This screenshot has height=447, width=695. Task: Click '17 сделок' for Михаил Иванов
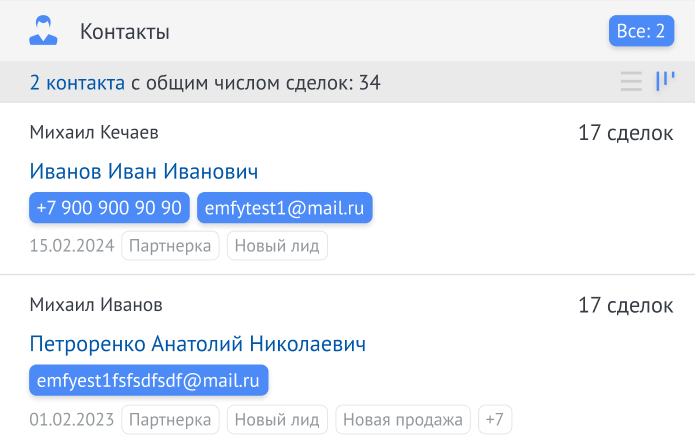click(x=625, y=305)
